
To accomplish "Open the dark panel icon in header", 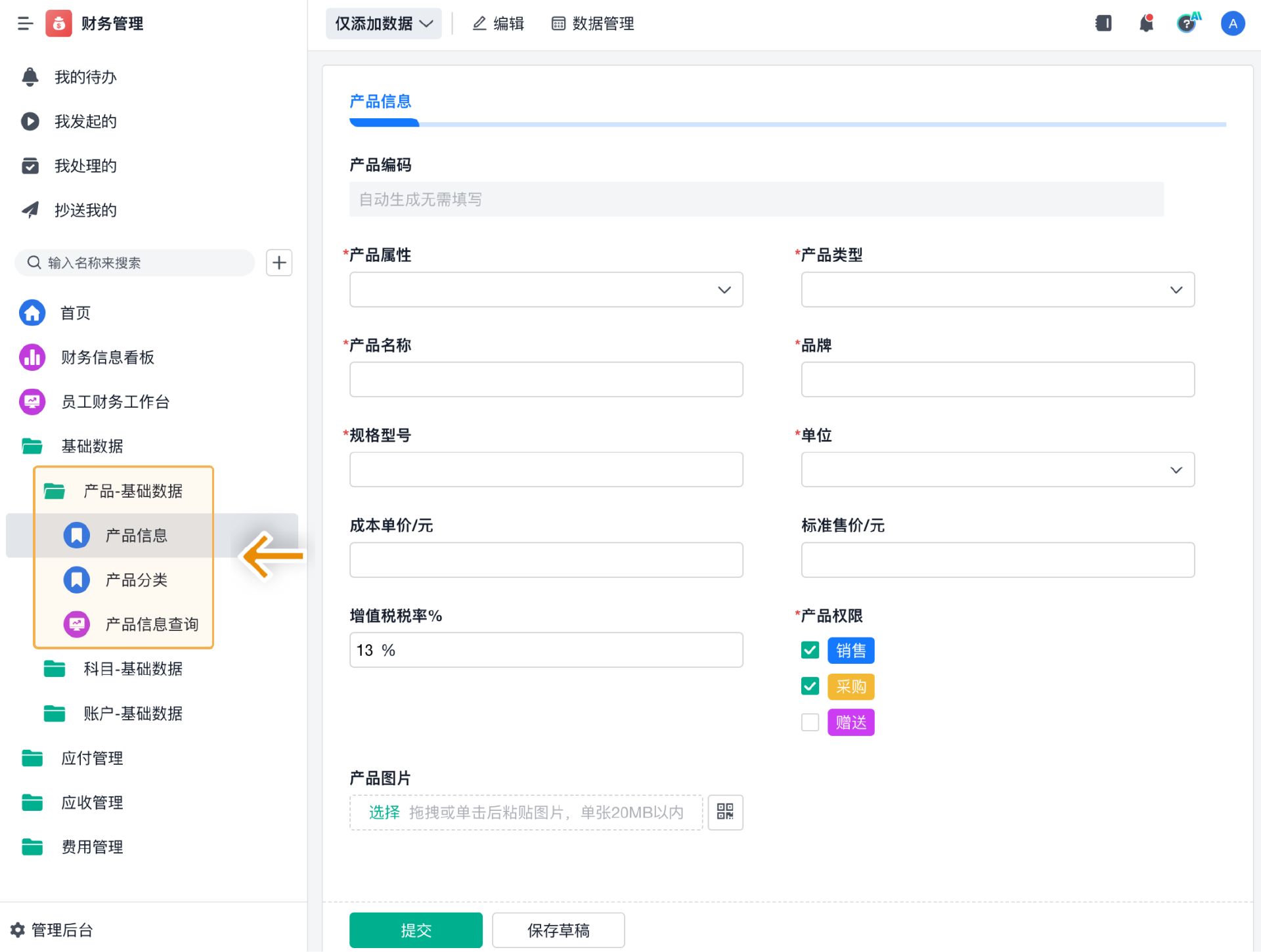I will point(1103,24).
